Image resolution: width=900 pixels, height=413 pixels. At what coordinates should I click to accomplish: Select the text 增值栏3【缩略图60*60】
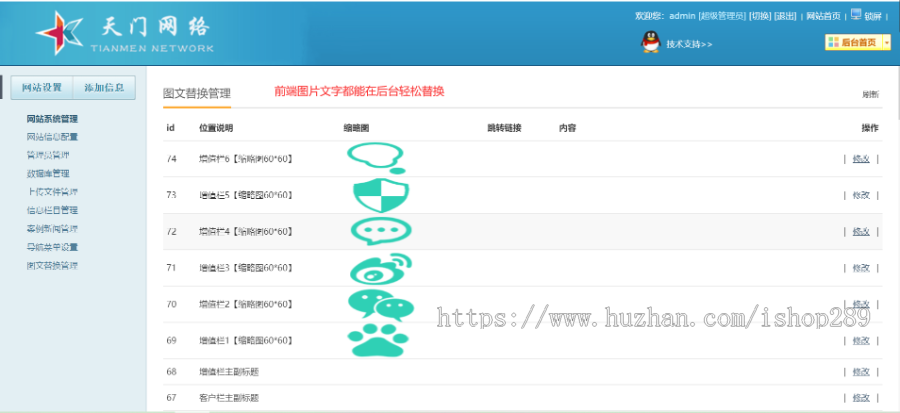pyautogui.click(x=247, y=268)
